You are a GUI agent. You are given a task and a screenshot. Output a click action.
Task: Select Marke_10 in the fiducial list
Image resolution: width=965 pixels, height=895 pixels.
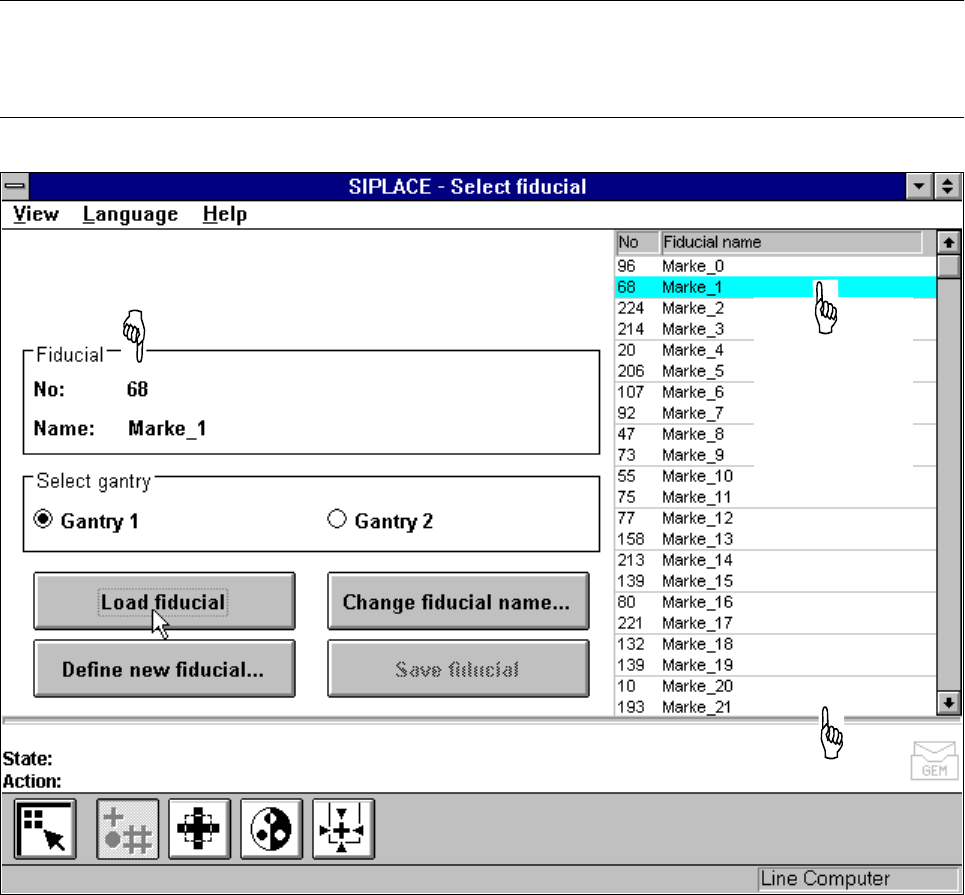(x=775, y=476)
